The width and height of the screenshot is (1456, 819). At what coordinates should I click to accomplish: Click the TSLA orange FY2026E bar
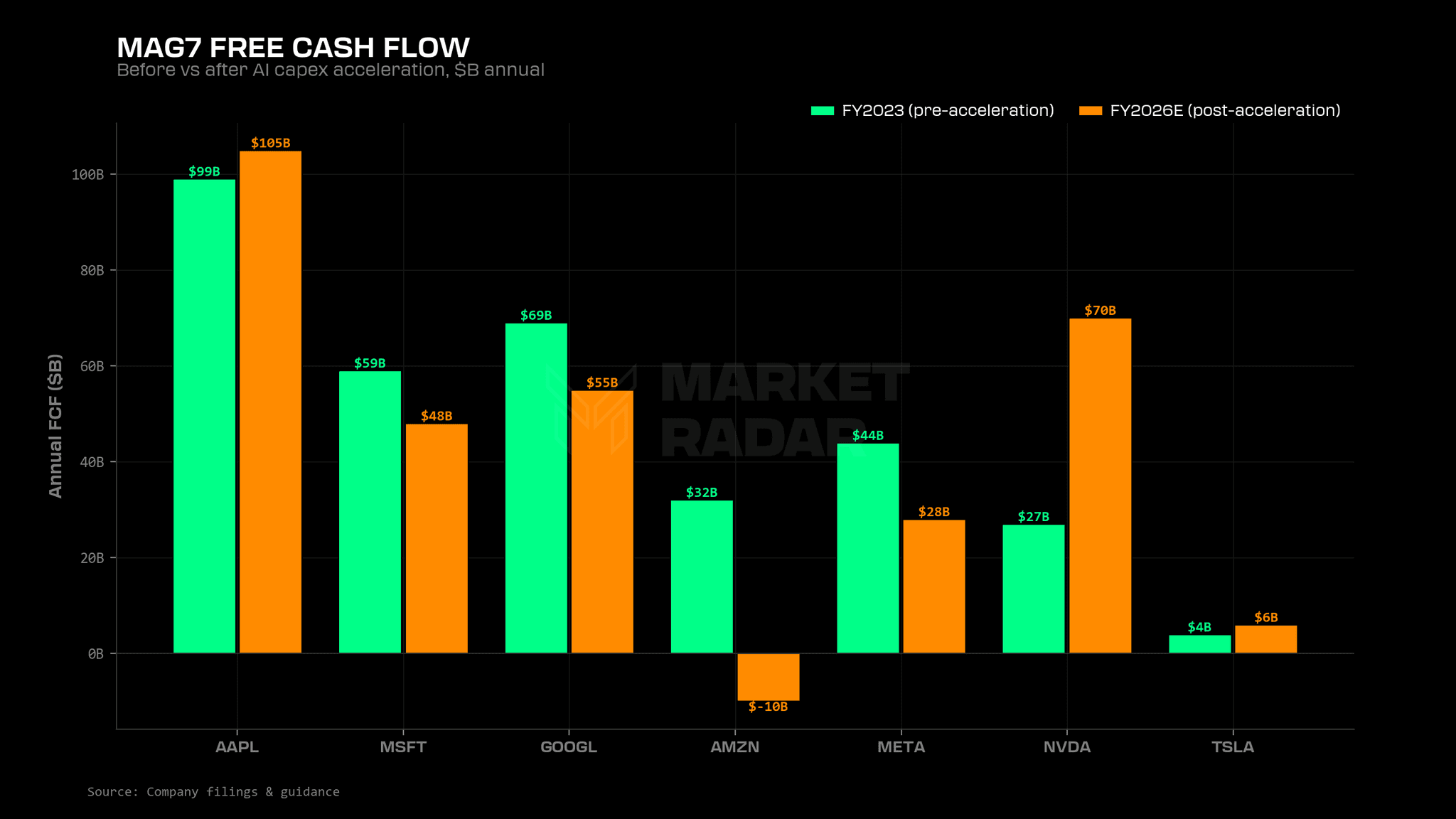point(1266,639)
